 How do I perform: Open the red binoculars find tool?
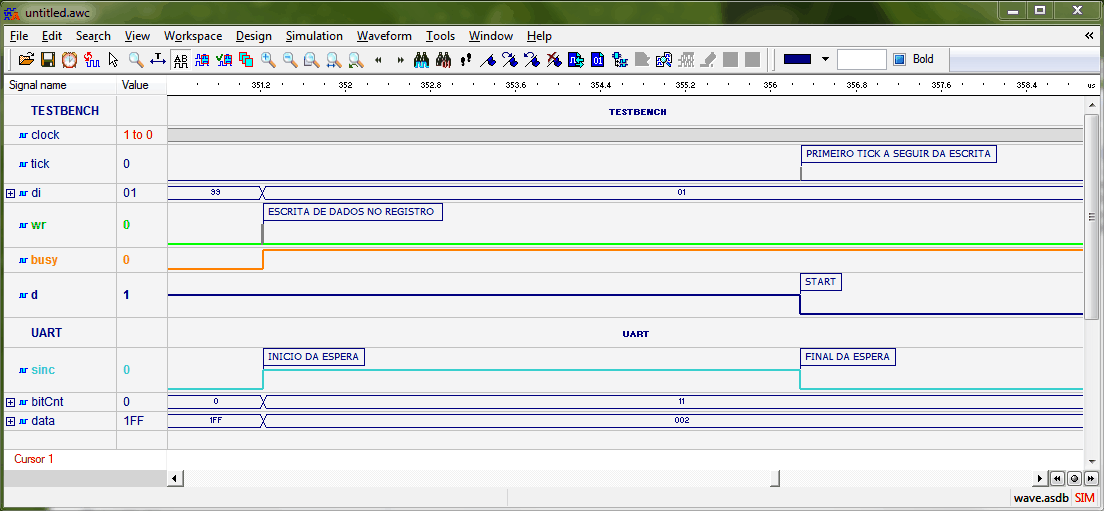(x=444, y=60)
